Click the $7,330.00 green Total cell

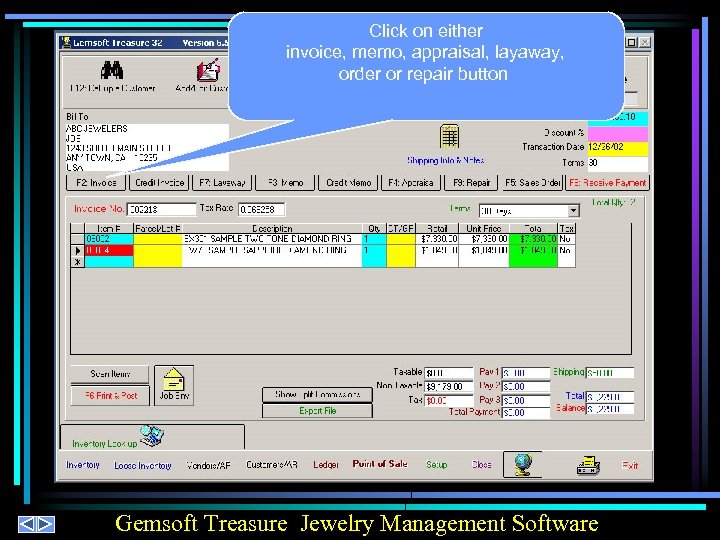[x=533, y=239]
